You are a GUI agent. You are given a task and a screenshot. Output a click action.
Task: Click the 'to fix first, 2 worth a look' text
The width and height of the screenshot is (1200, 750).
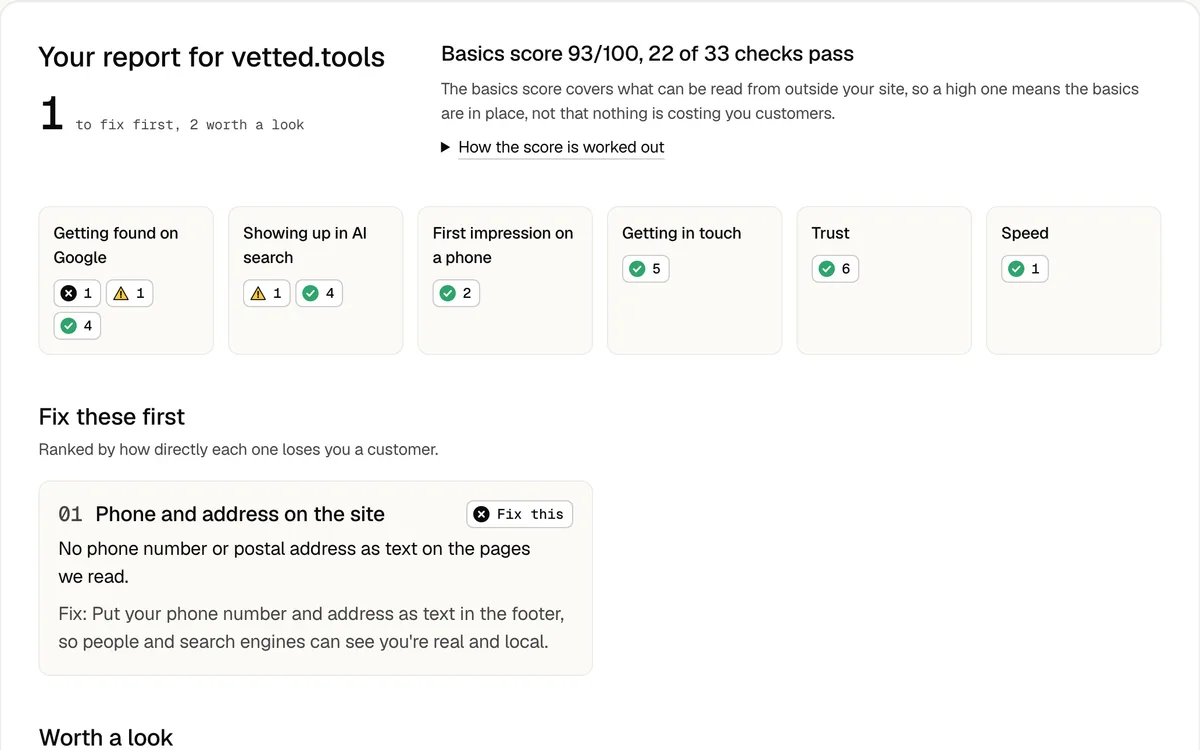pyautogui.click(x=190, y=125)
